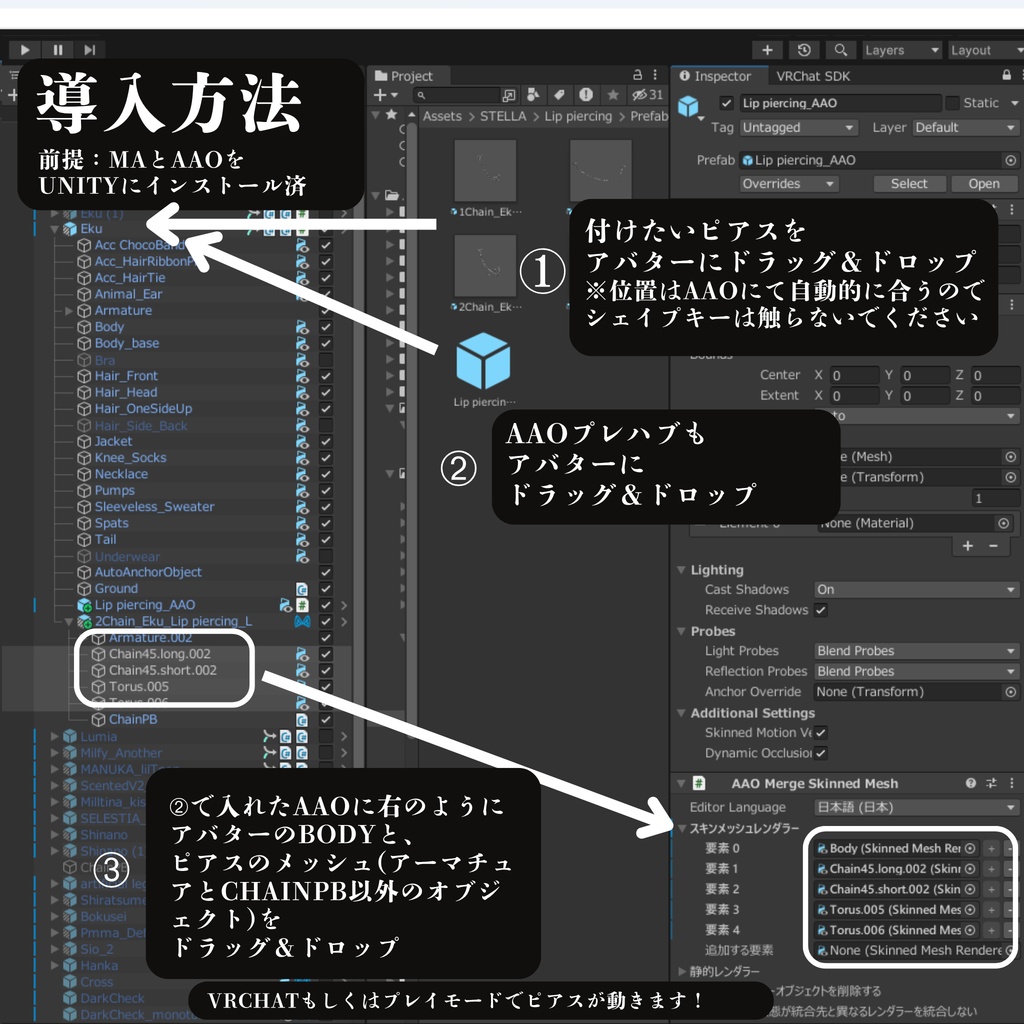Open the Tag dropdown showing Untagged
1024x1024 pixels.
pyautogui.click(x=798, y=127)
